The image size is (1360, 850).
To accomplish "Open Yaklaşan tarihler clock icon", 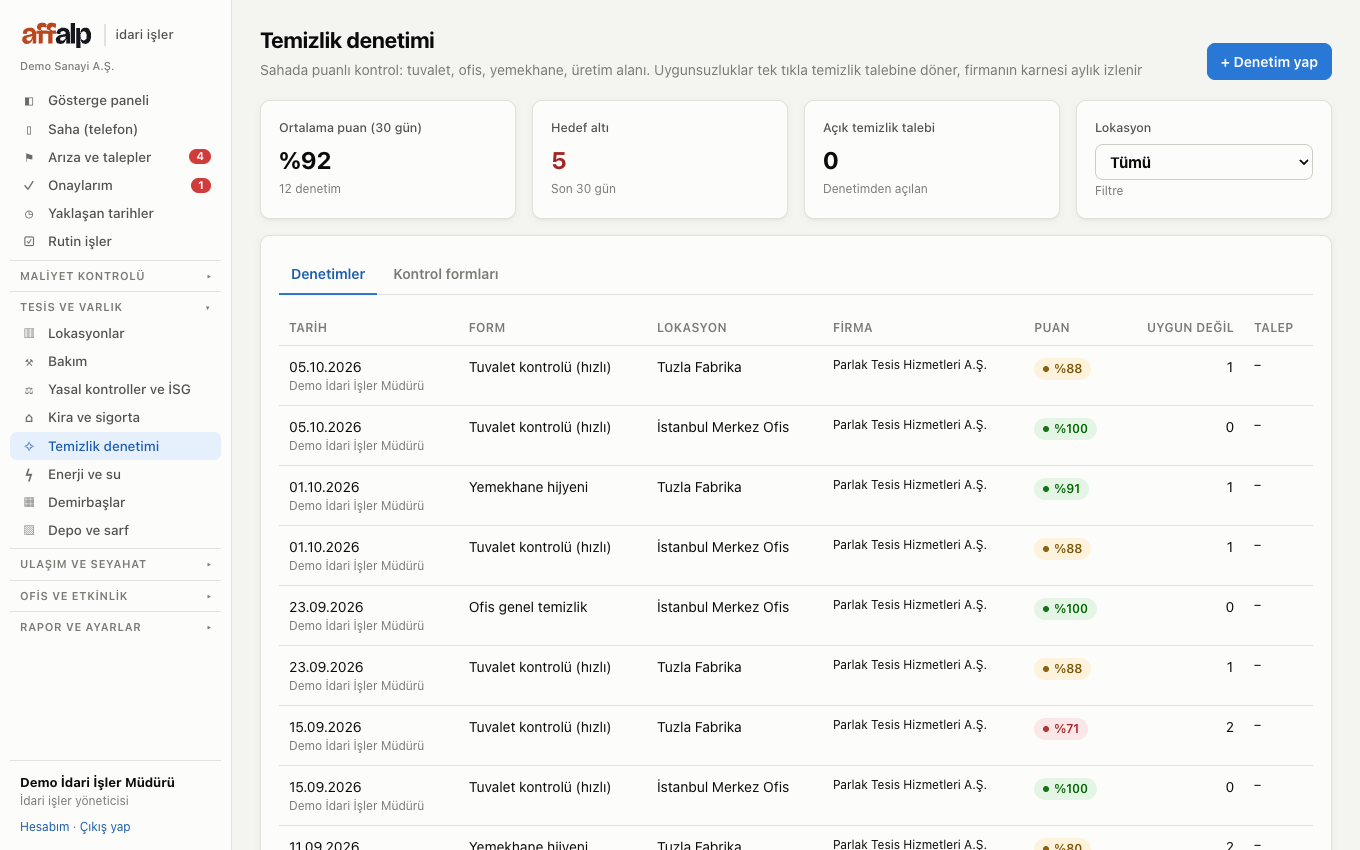I will [x=29, y=213].
